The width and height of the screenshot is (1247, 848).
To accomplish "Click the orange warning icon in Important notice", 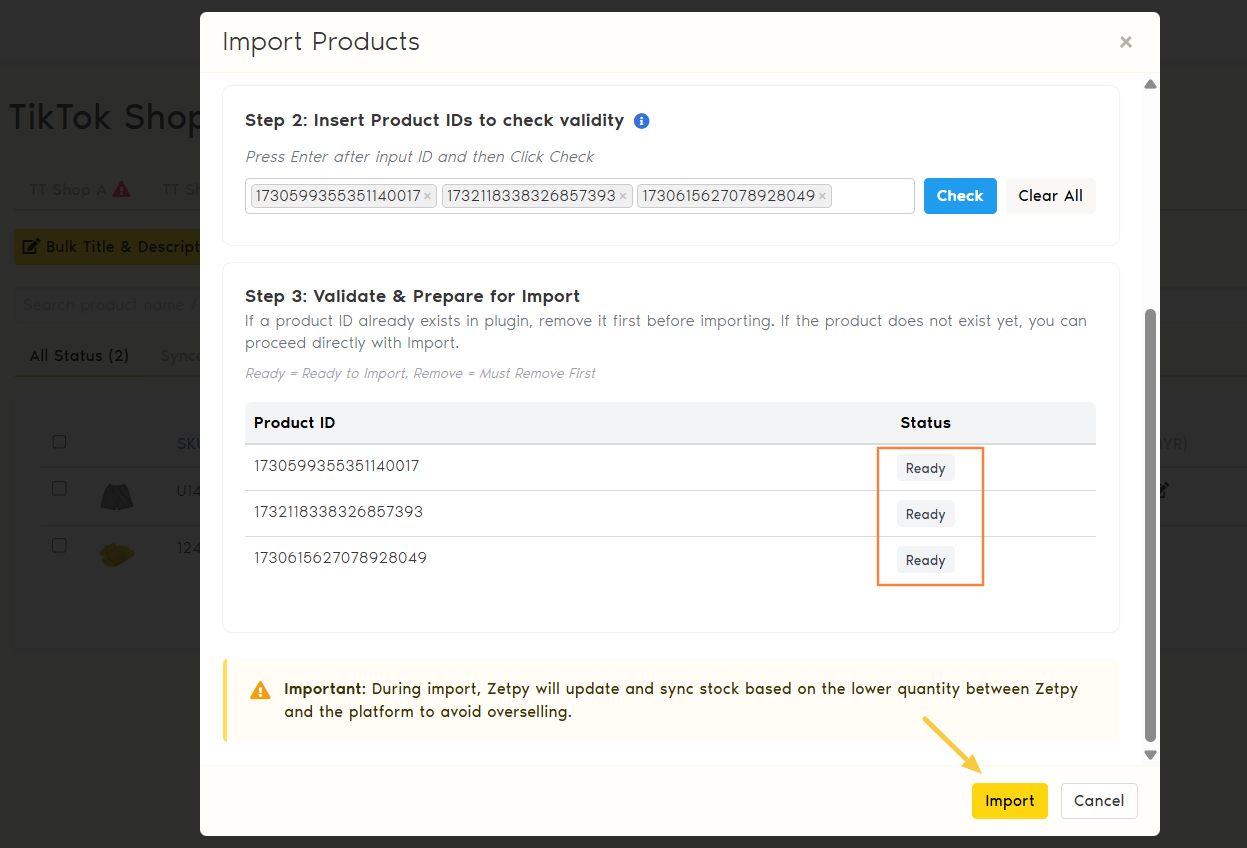I will point(260,690).
